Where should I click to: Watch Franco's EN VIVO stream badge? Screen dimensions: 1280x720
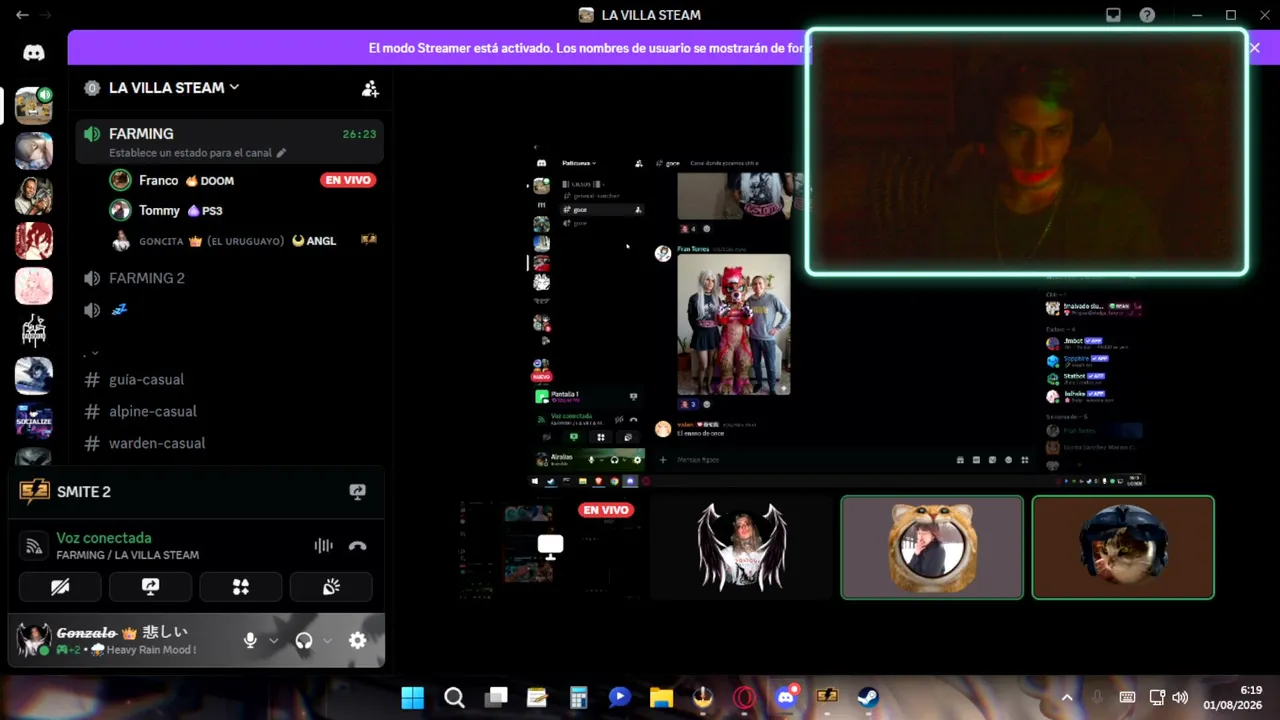click(348, 180)
